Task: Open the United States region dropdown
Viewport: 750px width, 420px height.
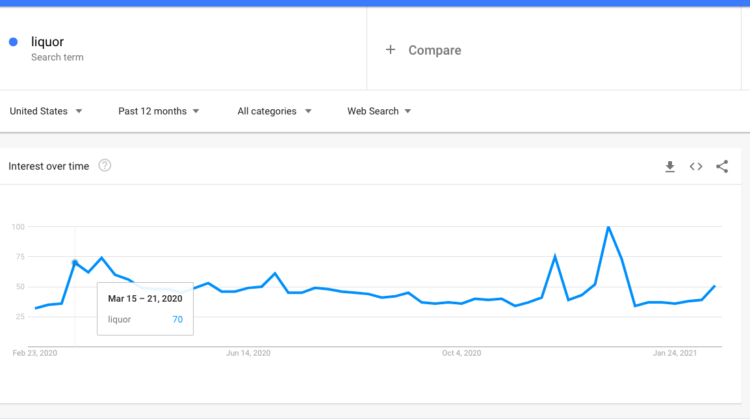Action: [46, 111]
